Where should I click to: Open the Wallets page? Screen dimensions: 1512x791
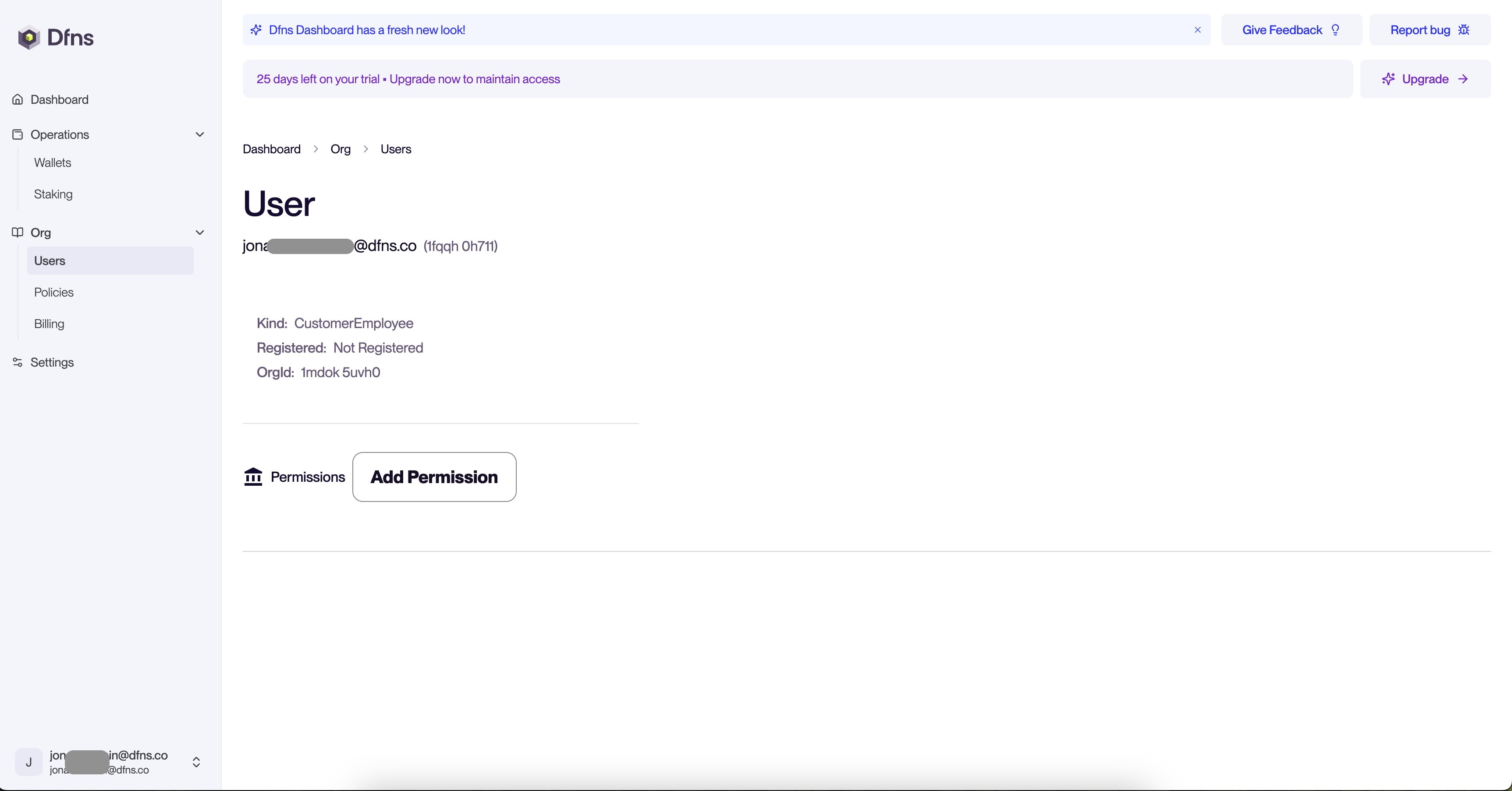52,162
